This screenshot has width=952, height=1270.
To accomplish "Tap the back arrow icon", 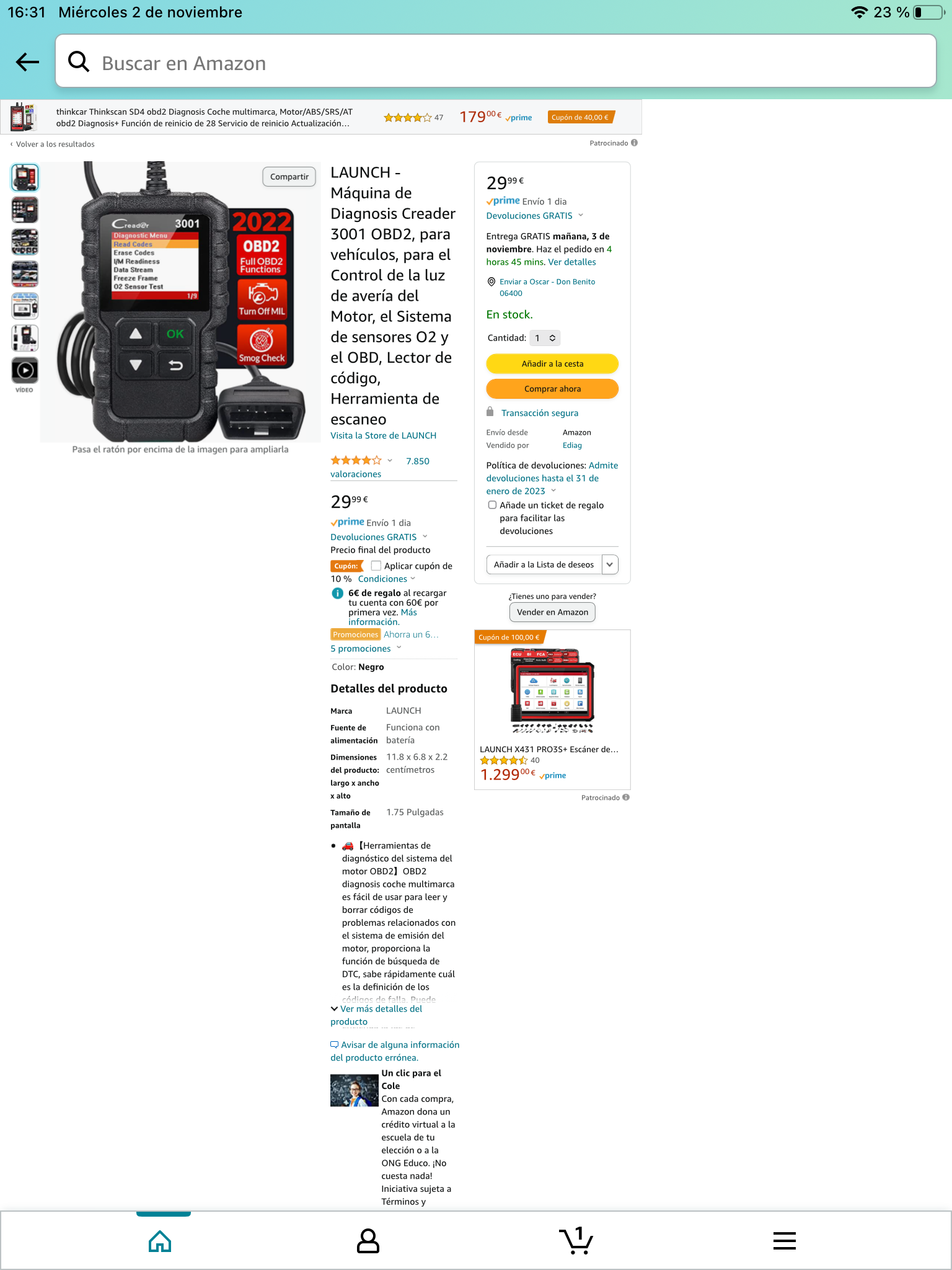I will pos(27,62).
